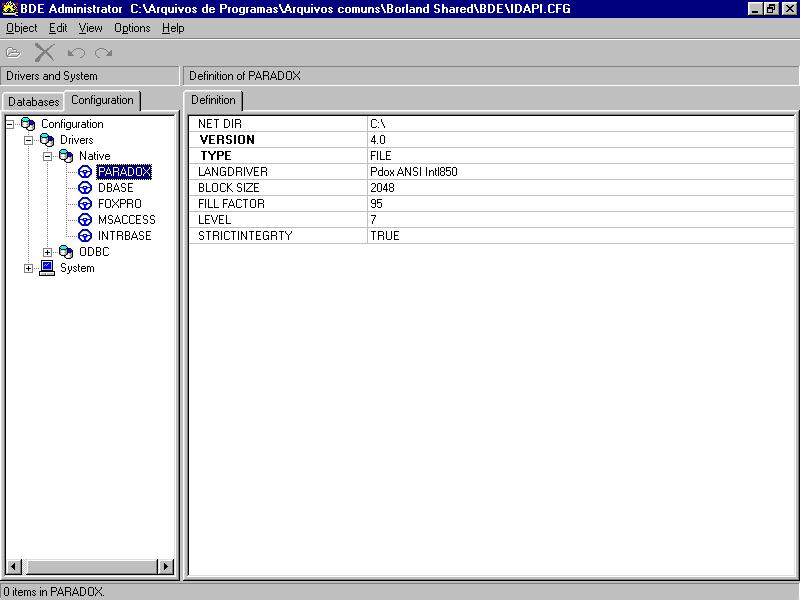Collapse the Configuration tree root
Viewport: 800px width, 600px height.
(x=9, y=124)
